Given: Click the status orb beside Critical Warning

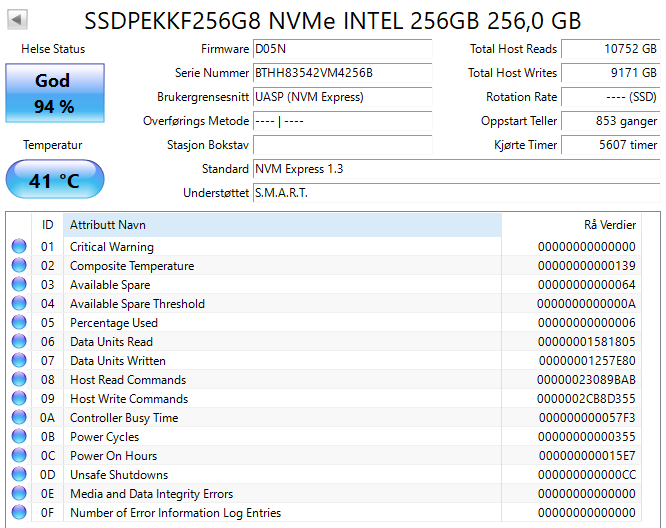Looking at the screenshot, I should coord(19,247).
